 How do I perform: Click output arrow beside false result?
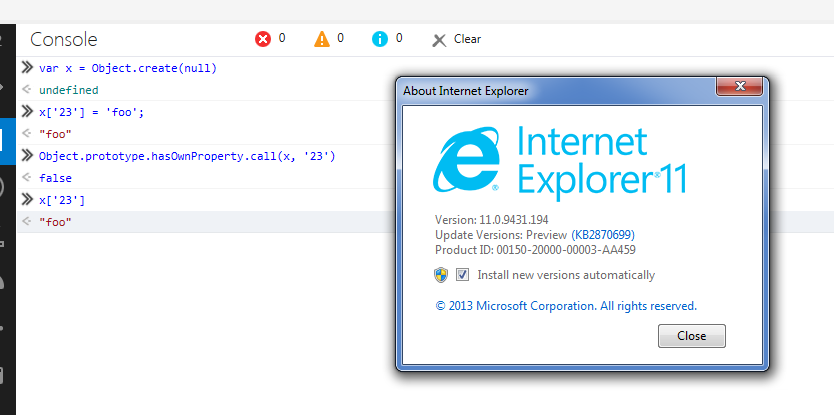(26, 177)
